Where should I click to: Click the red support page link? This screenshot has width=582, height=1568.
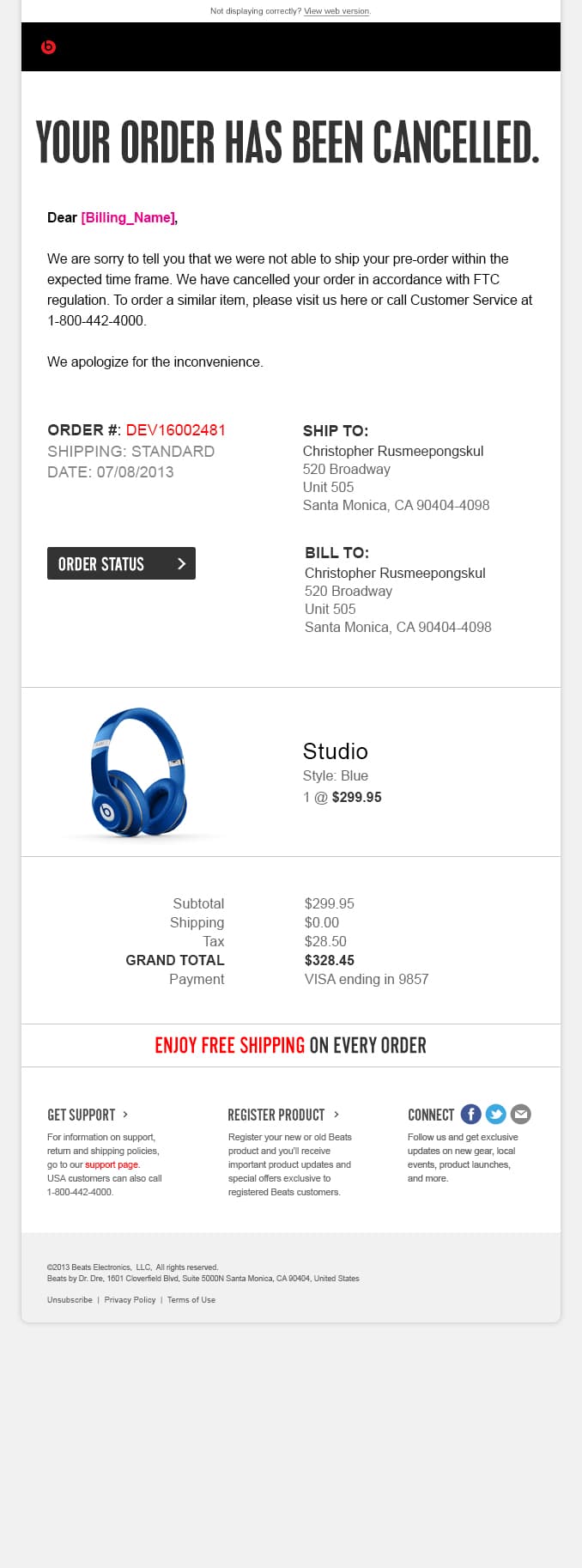(x=112, y=1164)
